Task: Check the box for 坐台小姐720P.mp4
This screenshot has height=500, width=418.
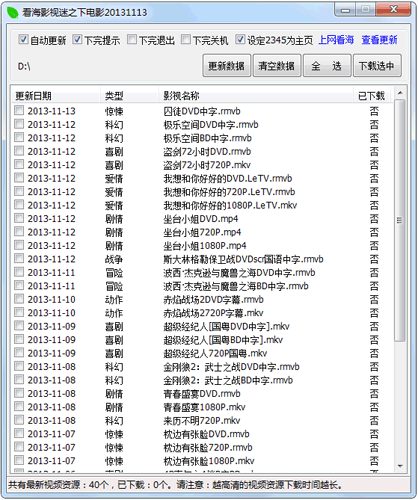Action: 19,231
